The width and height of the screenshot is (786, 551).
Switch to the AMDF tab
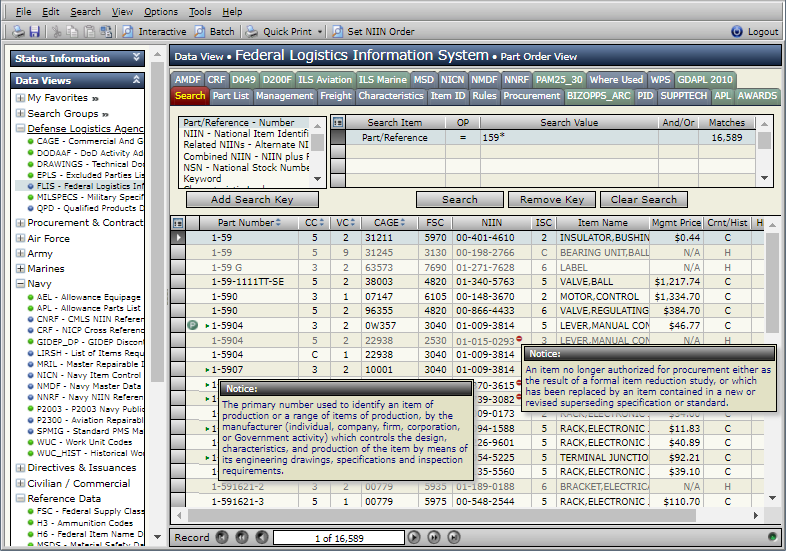click(187, 80)
